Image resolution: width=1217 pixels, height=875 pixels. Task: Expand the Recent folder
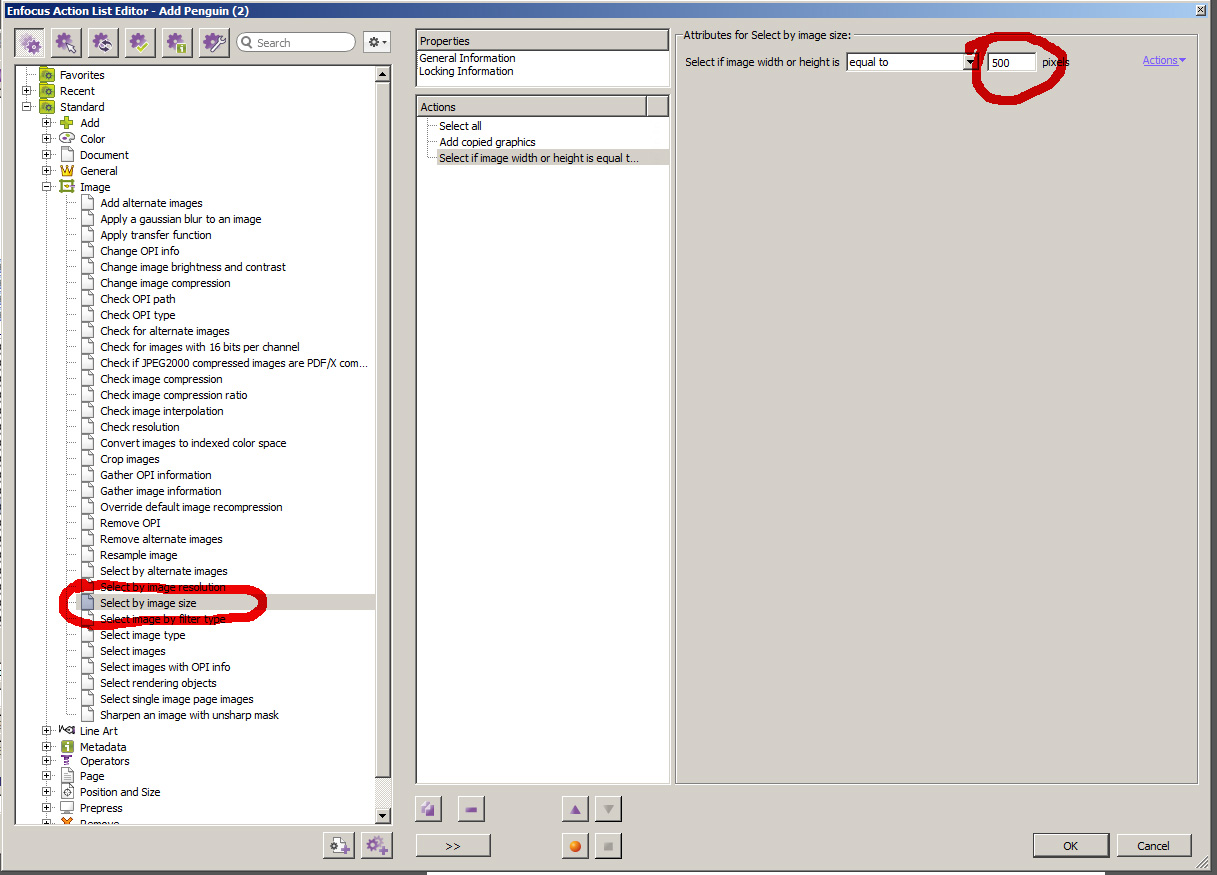click(27, 91)
